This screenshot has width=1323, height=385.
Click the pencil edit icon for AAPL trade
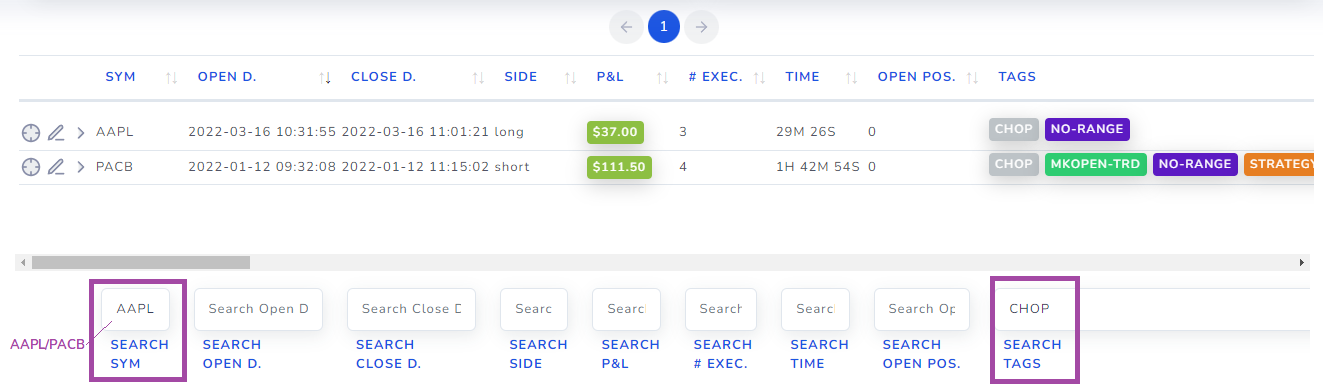point(56,132)
